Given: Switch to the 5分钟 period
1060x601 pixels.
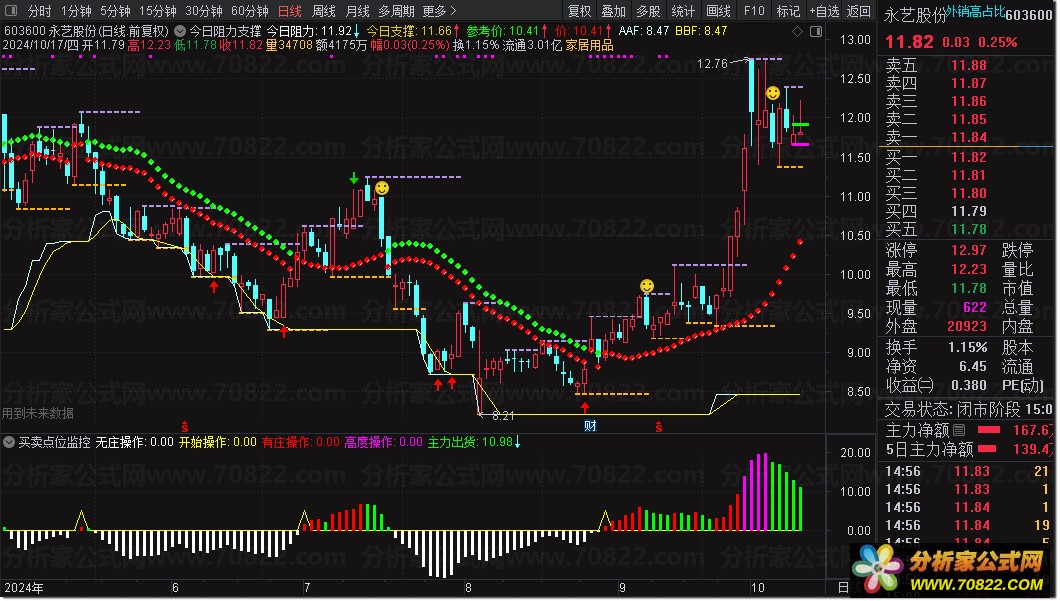Looking at the screenshot, I should pos(115,11).
